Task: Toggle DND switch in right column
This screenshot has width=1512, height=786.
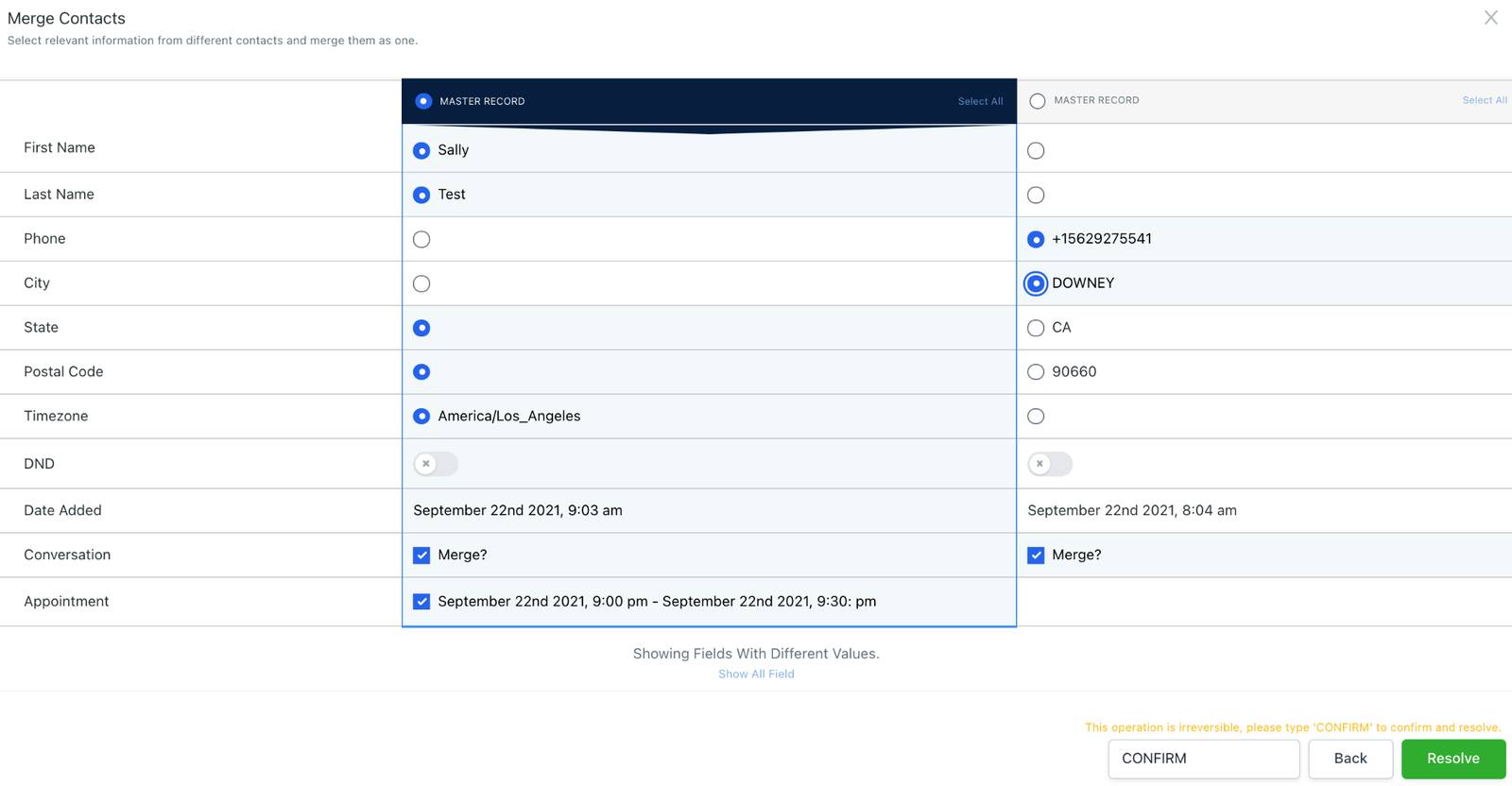Action: coord(1049,464)
